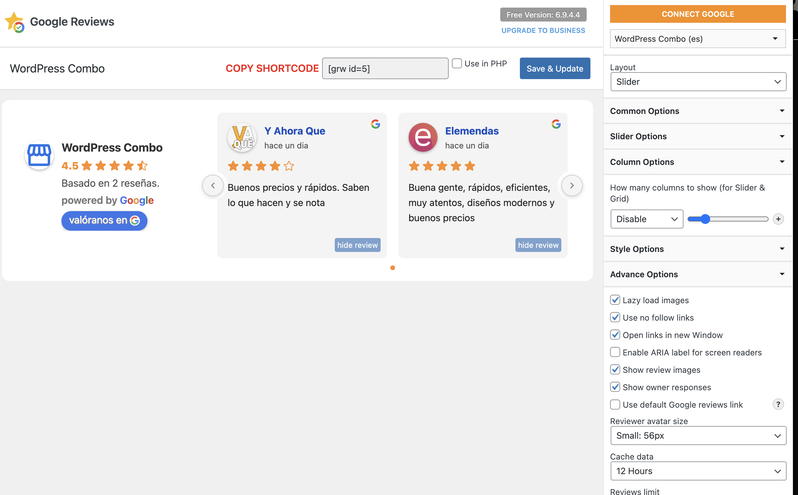Click UPGRADE TO BUSINESS link
Image resolution: width=798 pixels, height=495 pixels.
(x=543, y=31)
